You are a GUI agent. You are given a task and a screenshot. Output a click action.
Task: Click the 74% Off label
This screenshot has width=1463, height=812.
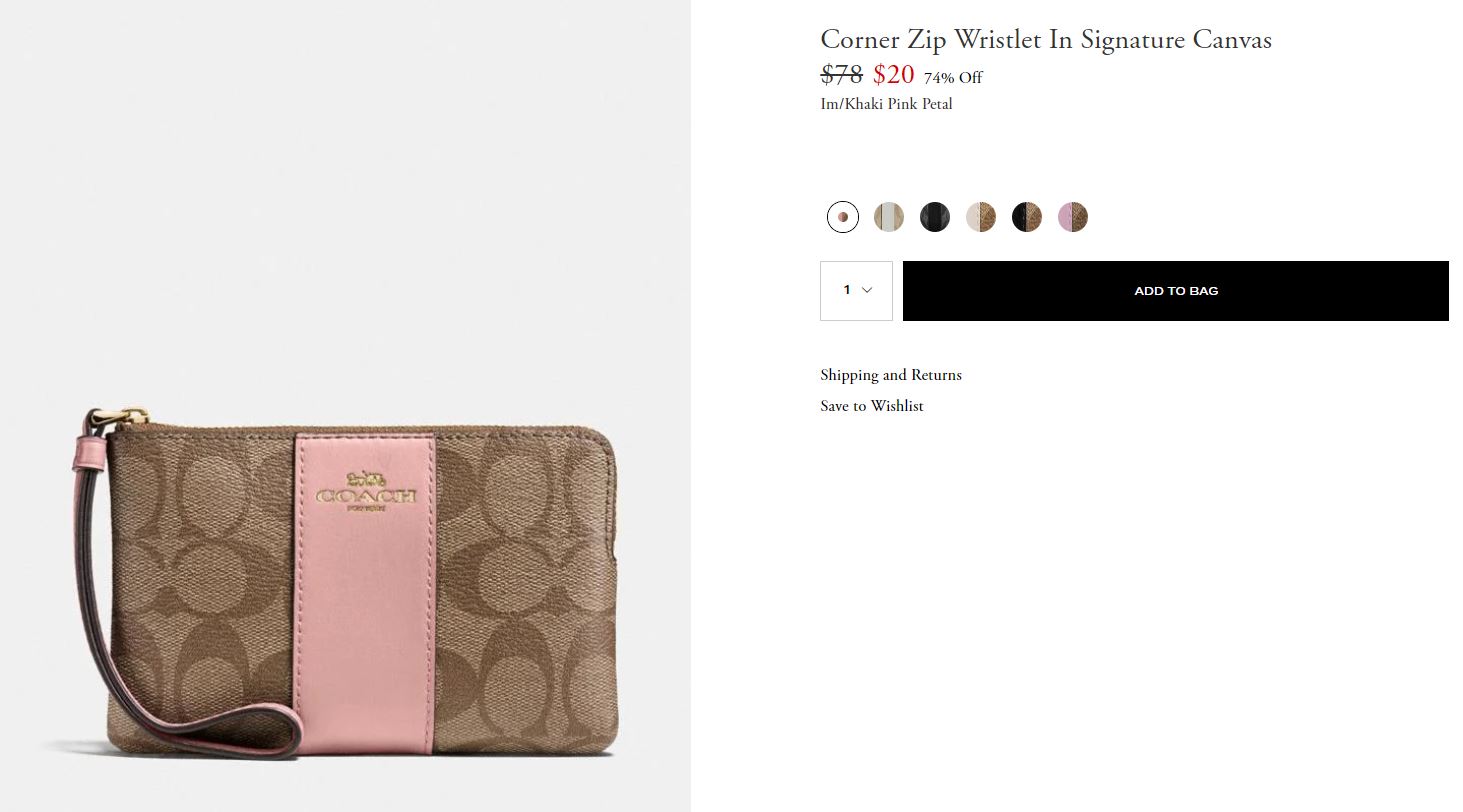pyautogui.click(x=952, y=77)
